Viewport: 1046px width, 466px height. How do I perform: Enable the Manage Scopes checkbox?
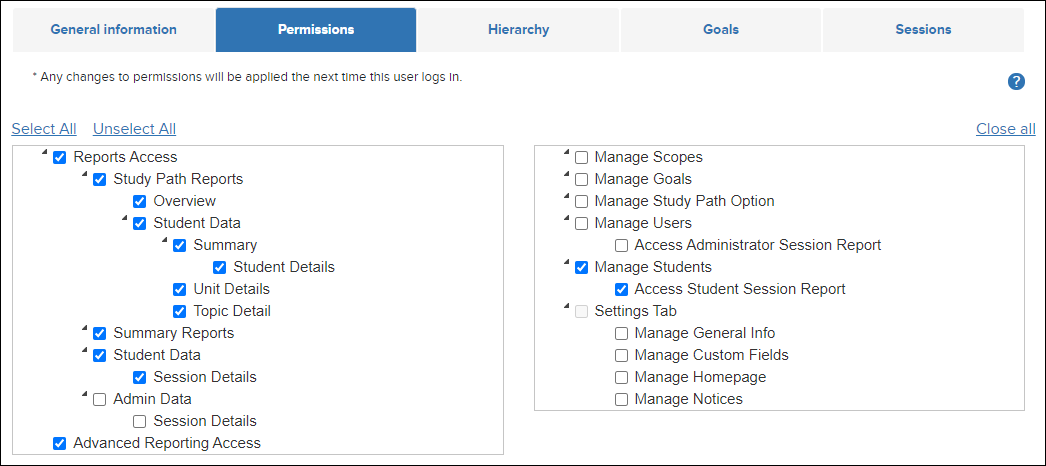[x=581, y=158]
